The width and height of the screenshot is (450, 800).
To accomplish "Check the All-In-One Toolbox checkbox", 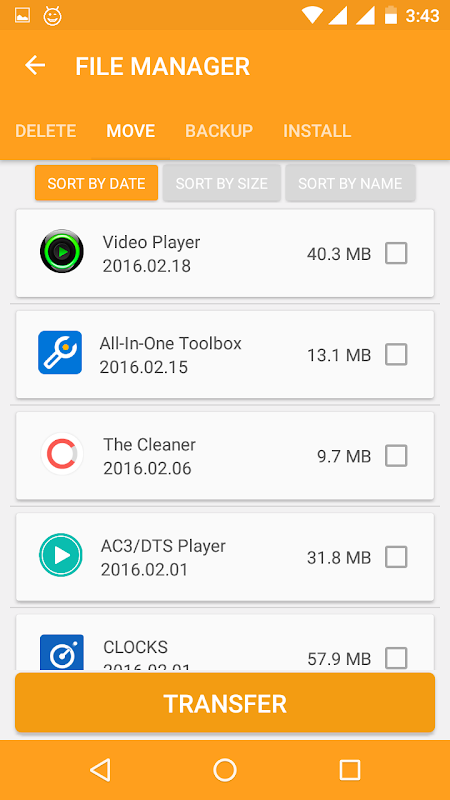I will (x=396, y=355).
